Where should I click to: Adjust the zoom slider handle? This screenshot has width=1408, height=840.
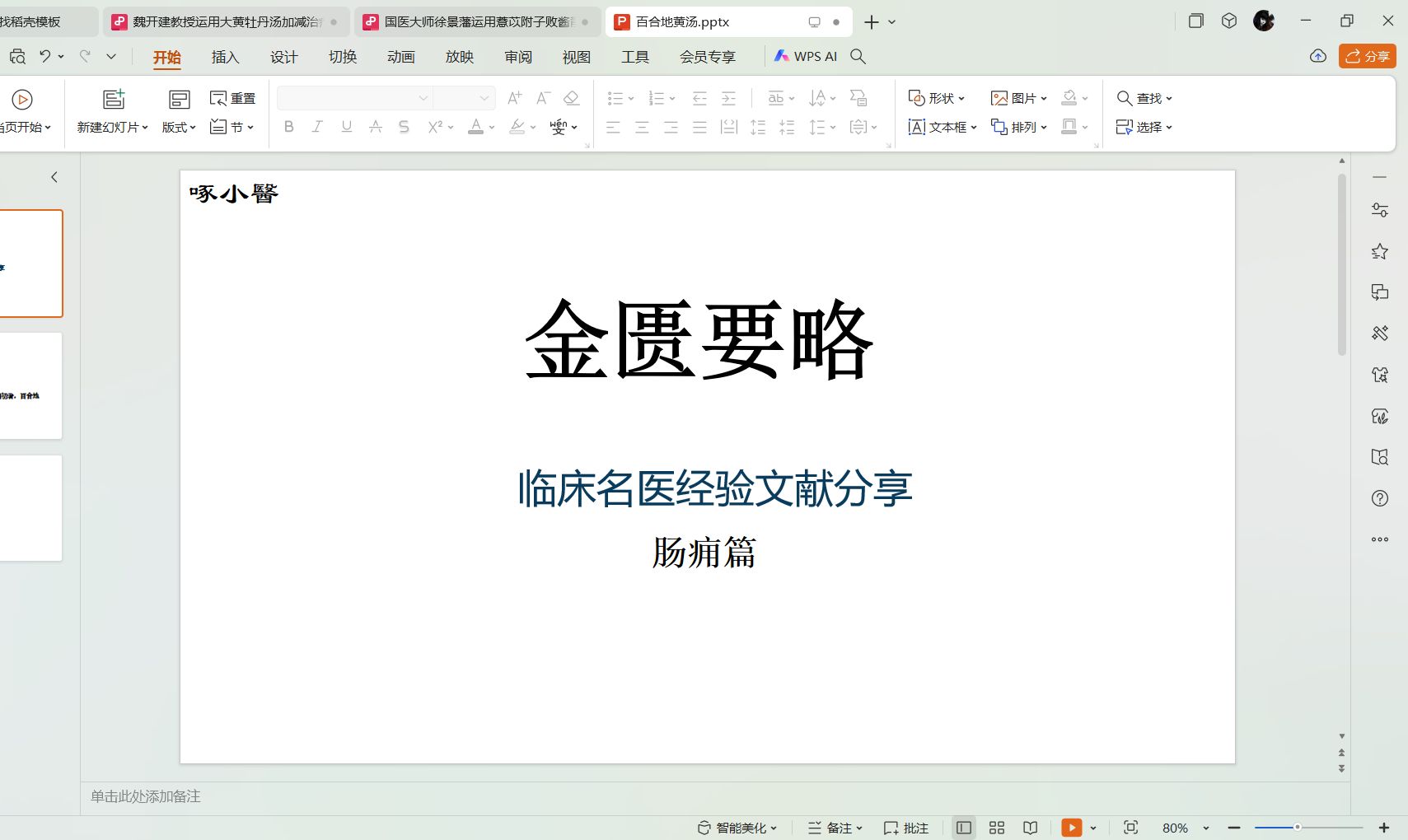pyautogui.click(x=1297, y=827)
